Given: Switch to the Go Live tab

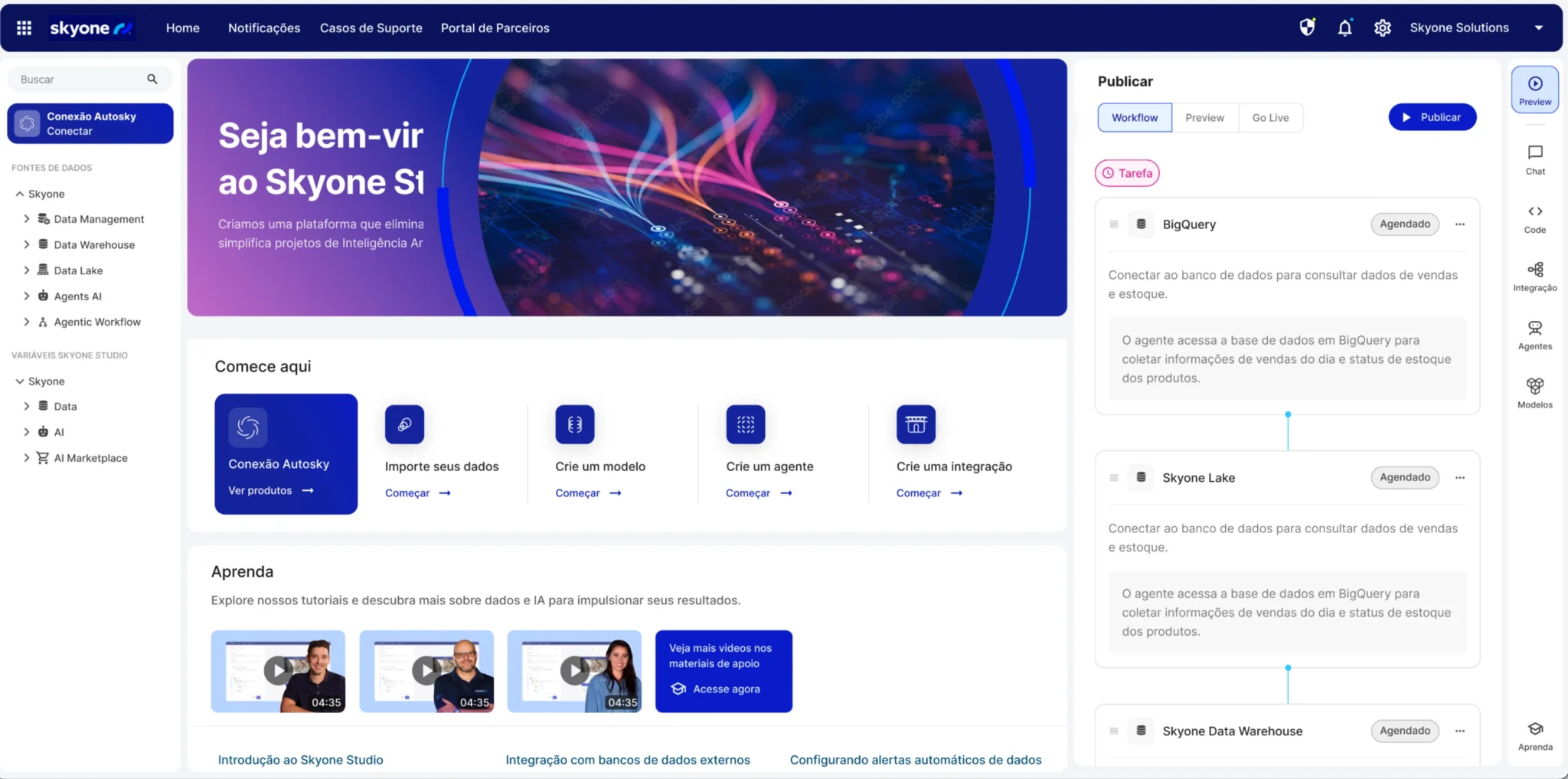Looking at the screenshot, I should click(x=1270, y=117).
